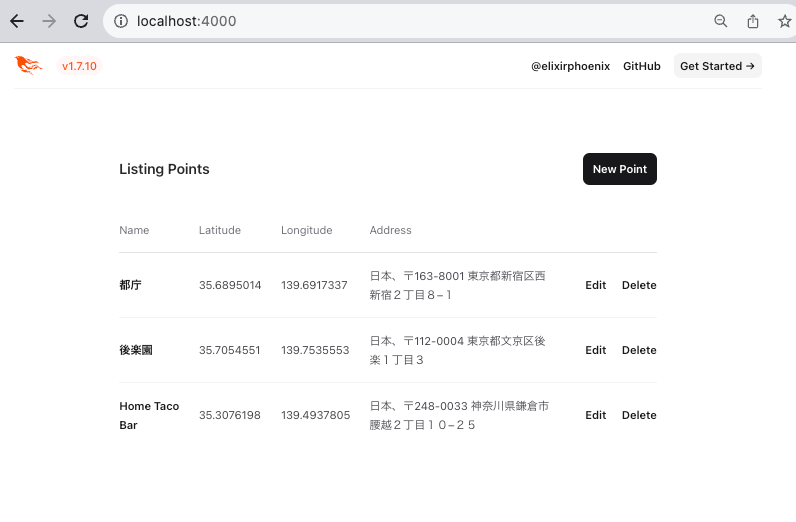Edit the Home Taco Bar point
Screen dimensions: 796x522
tap(595, 415)
